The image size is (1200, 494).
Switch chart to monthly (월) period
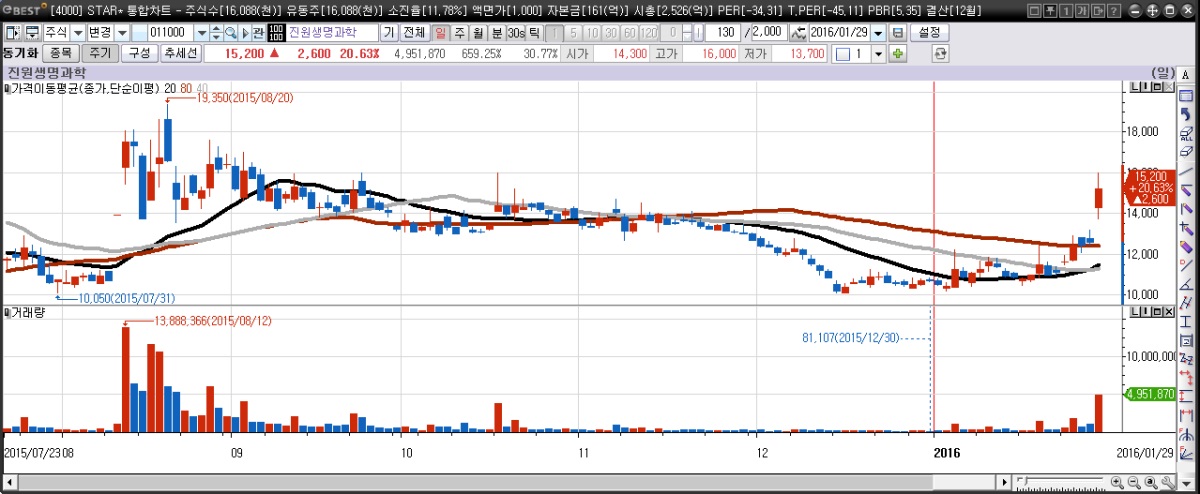coord(478,32)
